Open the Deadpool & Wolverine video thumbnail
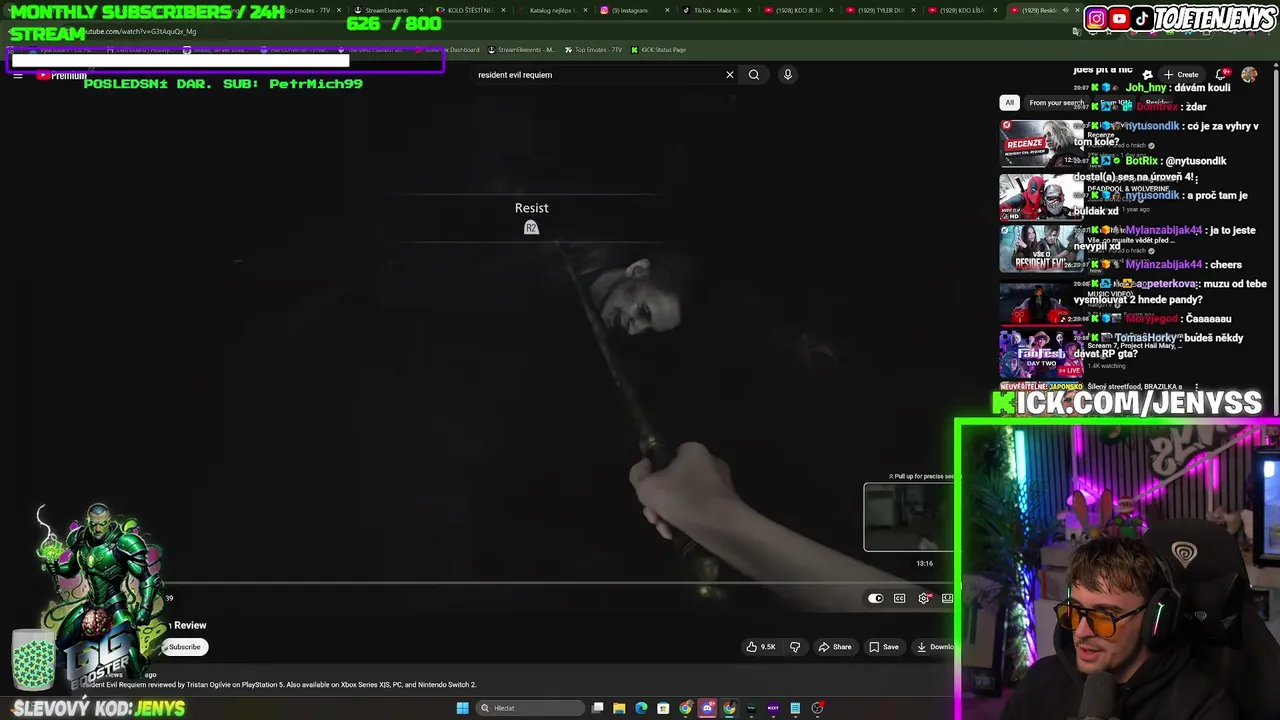The width and height of the screenshot is (1280, 720). click(x=1042, y=196)
